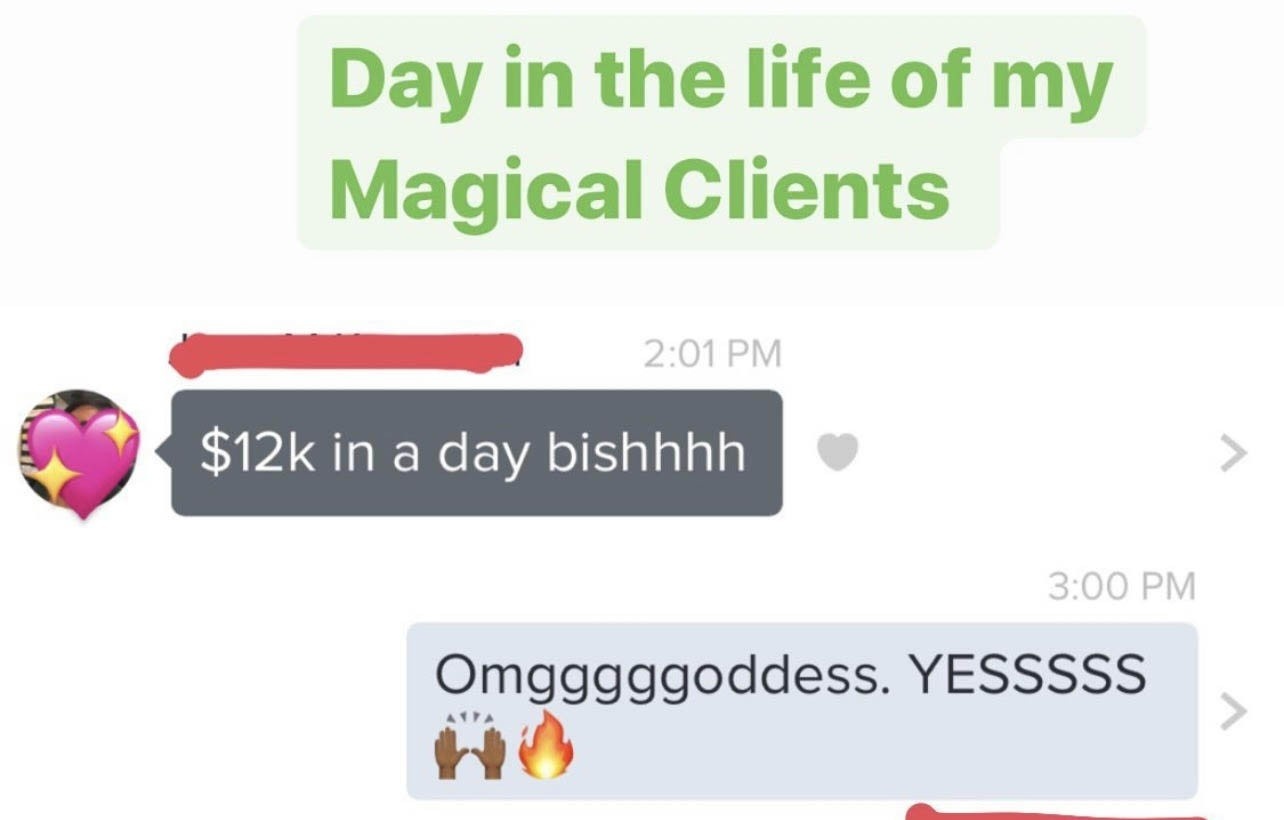The width and height of the screenshot is (1284, 820).
Task: Click the word "Magical" in caption
Action: tap(486, 190)
